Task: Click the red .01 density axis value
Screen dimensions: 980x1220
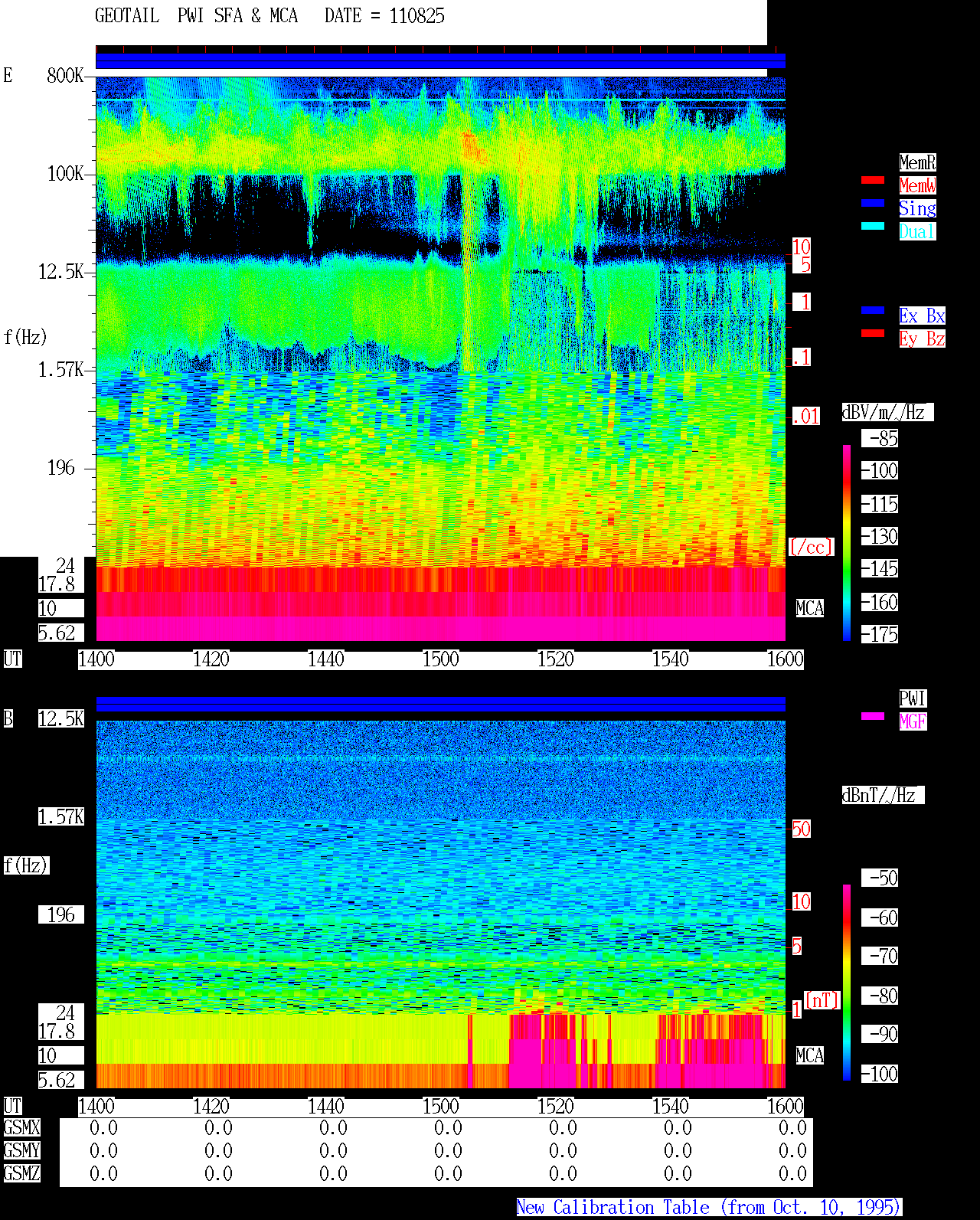Action: (x=805, y=417)
